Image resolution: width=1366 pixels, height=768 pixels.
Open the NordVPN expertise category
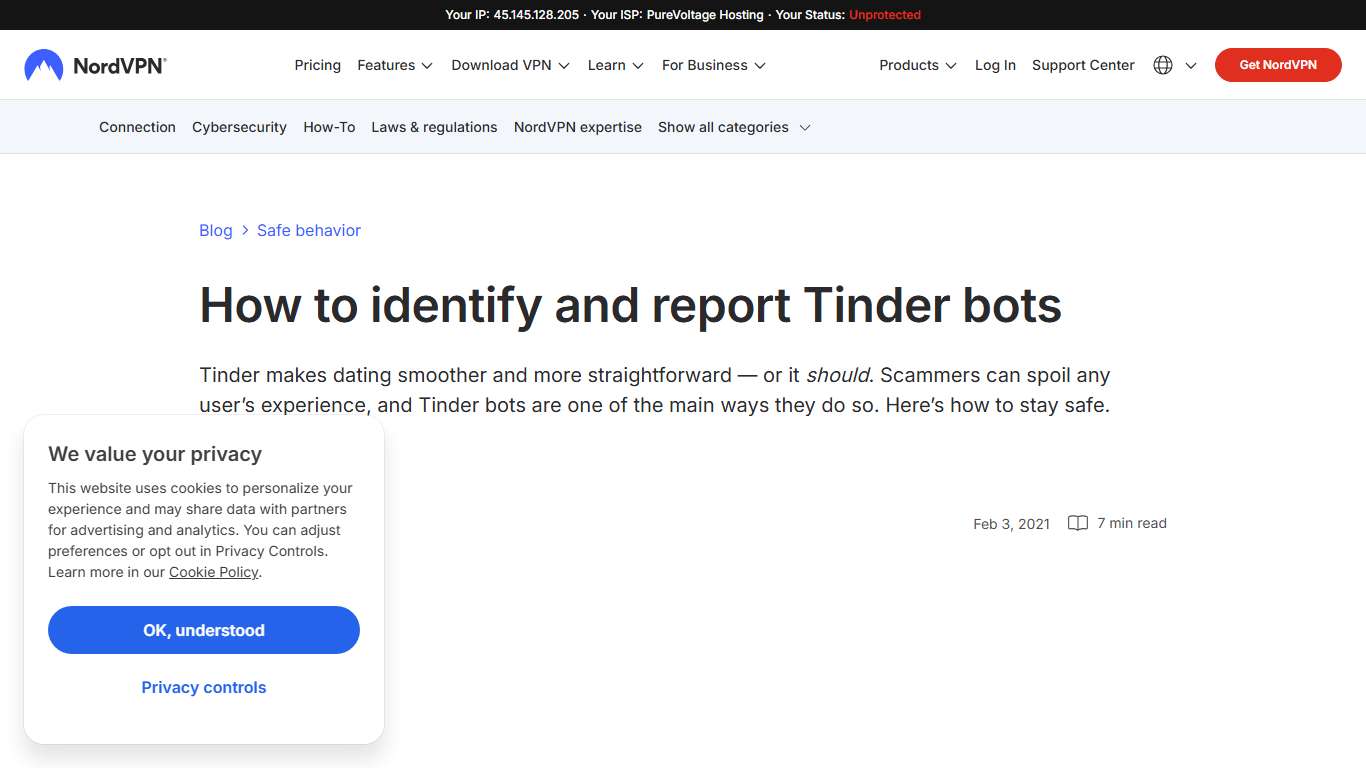[577, 127]
